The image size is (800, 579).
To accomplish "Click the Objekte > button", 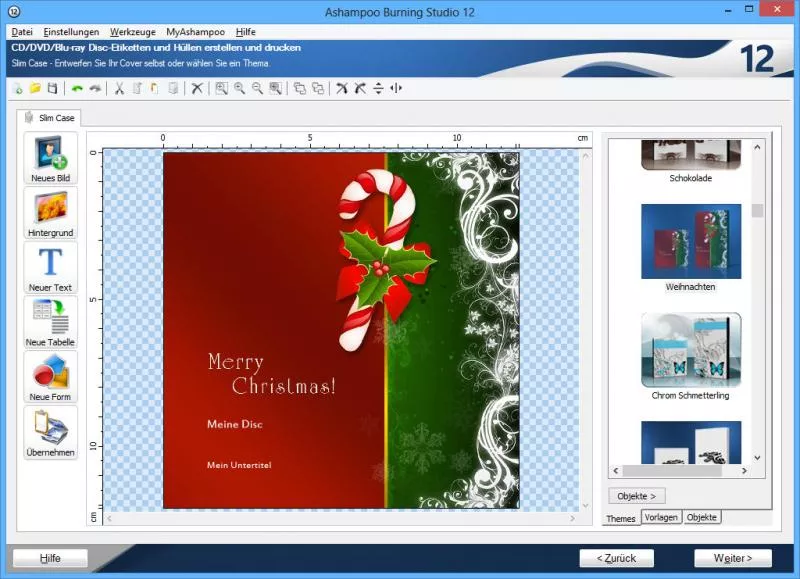I will (636, 496).
